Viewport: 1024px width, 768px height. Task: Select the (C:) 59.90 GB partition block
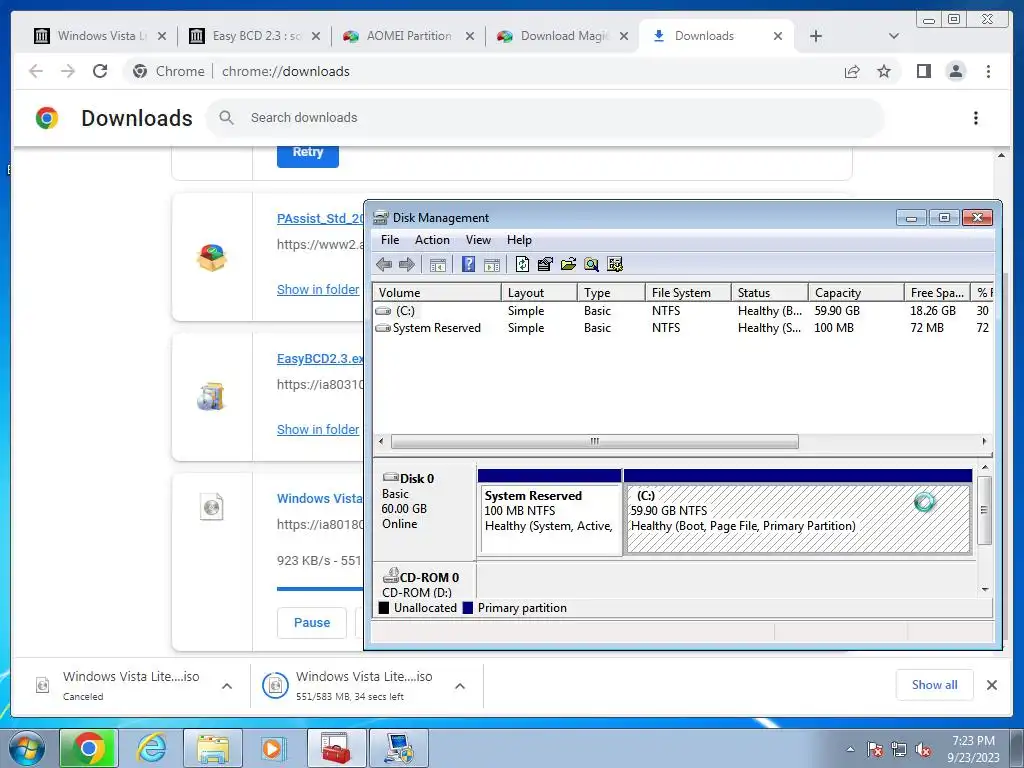(x=797, y=512)
